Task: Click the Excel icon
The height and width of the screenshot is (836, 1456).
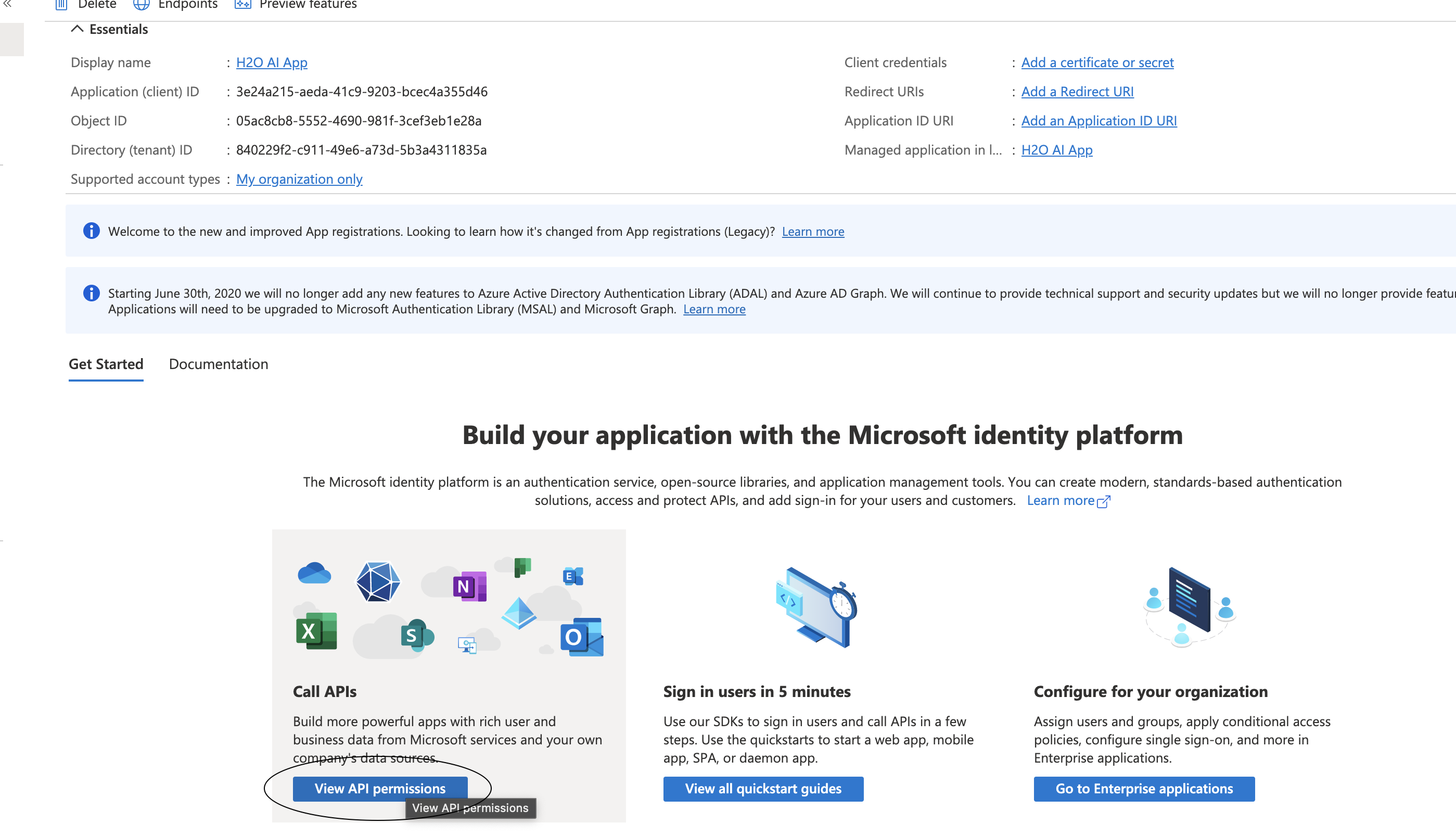Action: pyautogui.click(x=316, y=631)
